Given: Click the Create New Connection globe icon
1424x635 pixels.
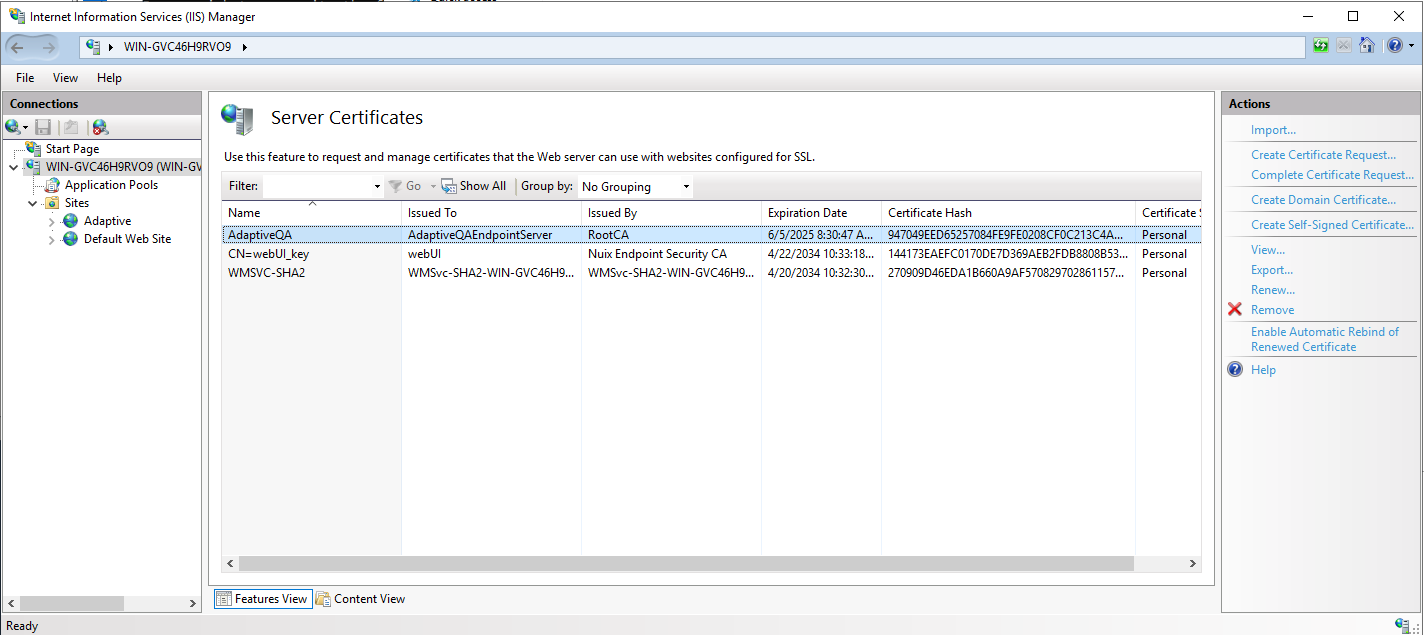Looking at the screenshot, I should (13, 127).
